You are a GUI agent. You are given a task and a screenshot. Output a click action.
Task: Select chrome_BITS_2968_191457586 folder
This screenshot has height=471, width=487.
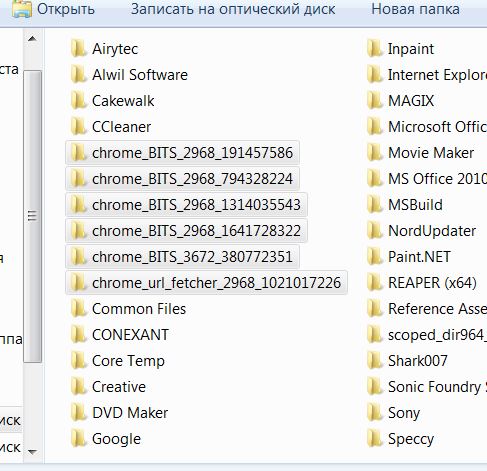coord(182,153)
